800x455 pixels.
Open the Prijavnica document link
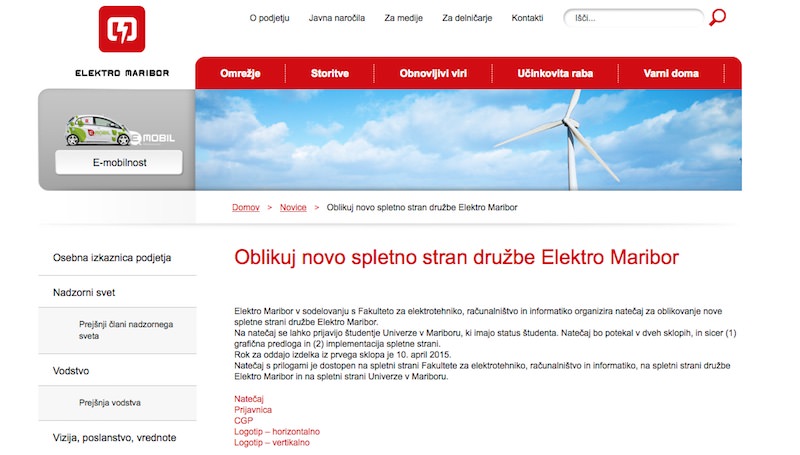[x=252, y=410]
